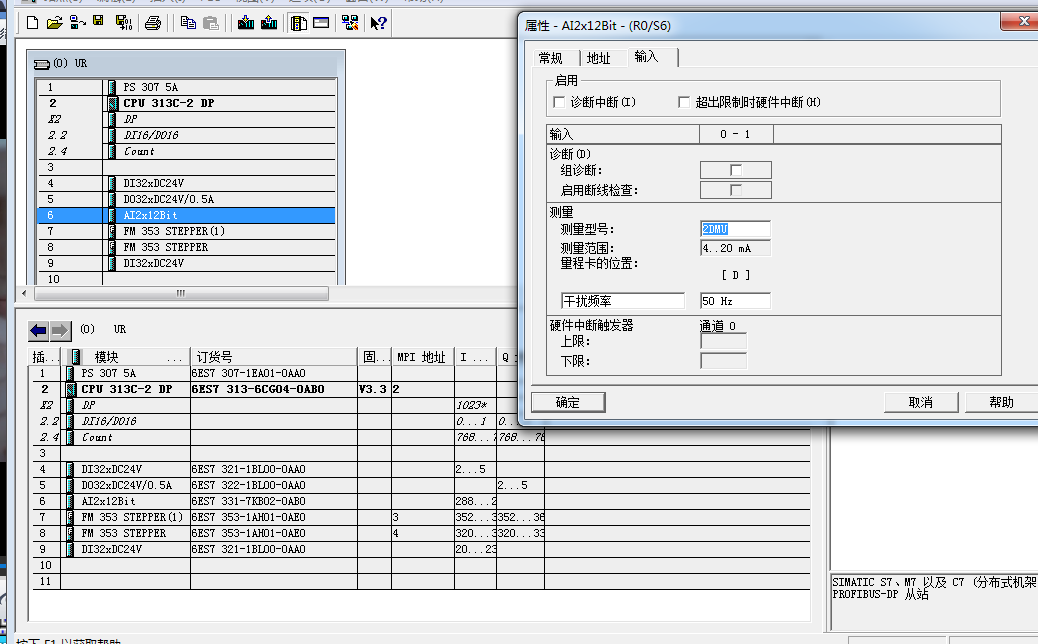Click firmware cell V3.3 in the detail table
This screenshot has height=644, width=1038.
(373, 389)
